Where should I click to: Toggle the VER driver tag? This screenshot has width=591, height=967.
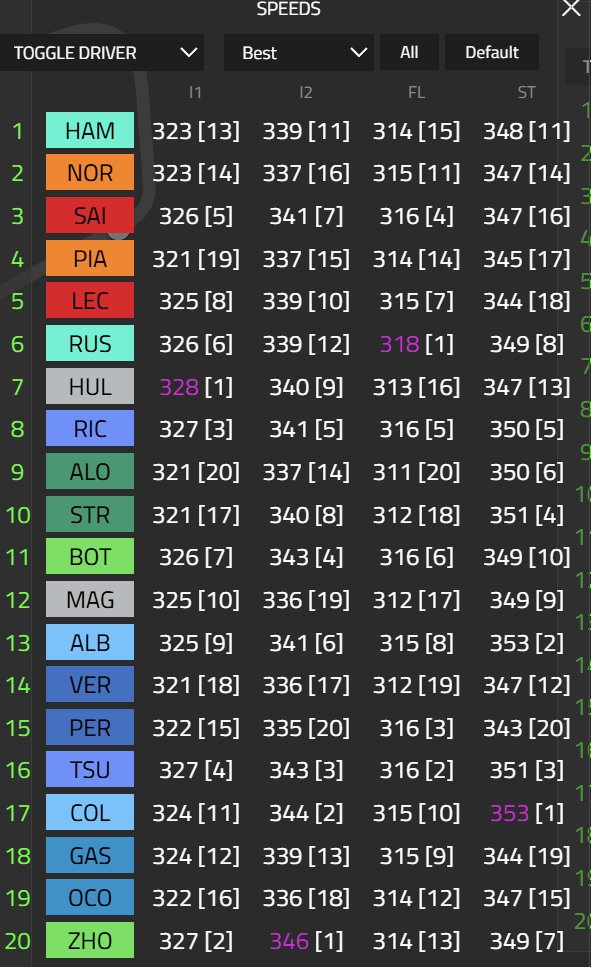[90, 685]
